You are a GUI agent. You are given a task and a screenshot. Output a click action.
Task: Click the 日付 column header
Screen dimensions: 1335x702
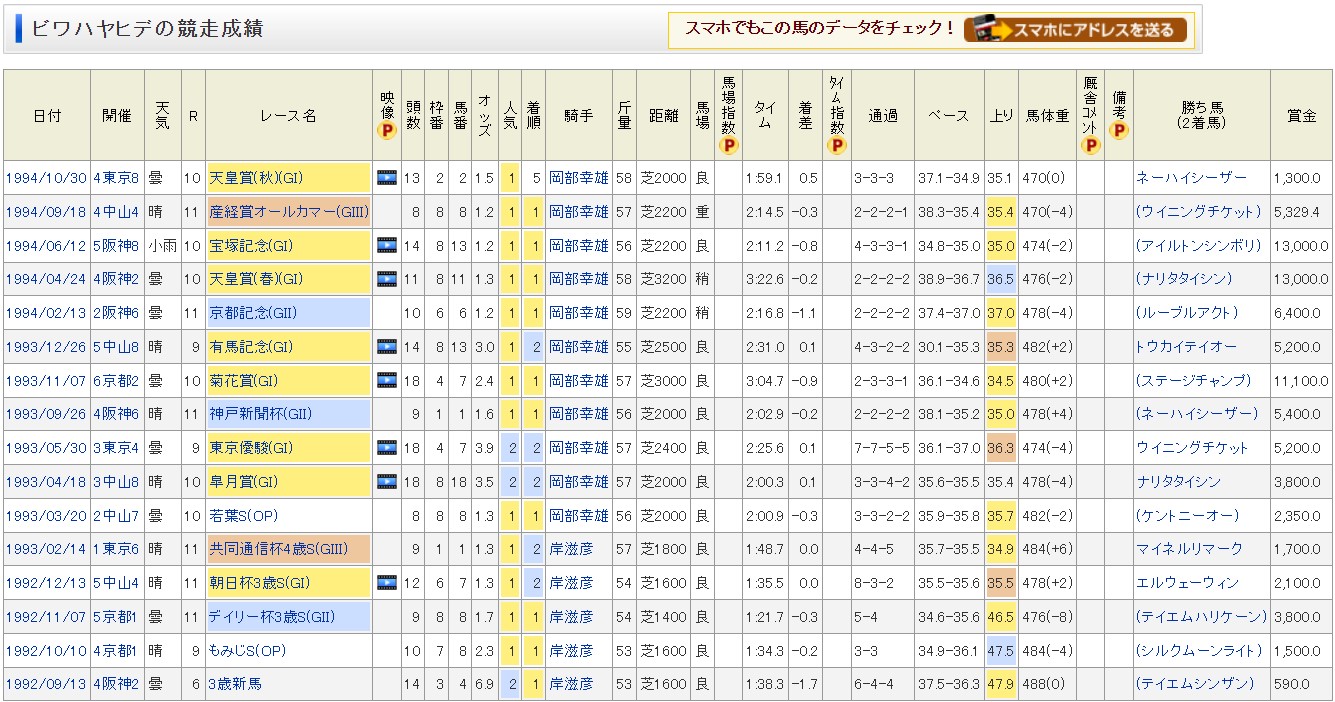tap(46, 116)
